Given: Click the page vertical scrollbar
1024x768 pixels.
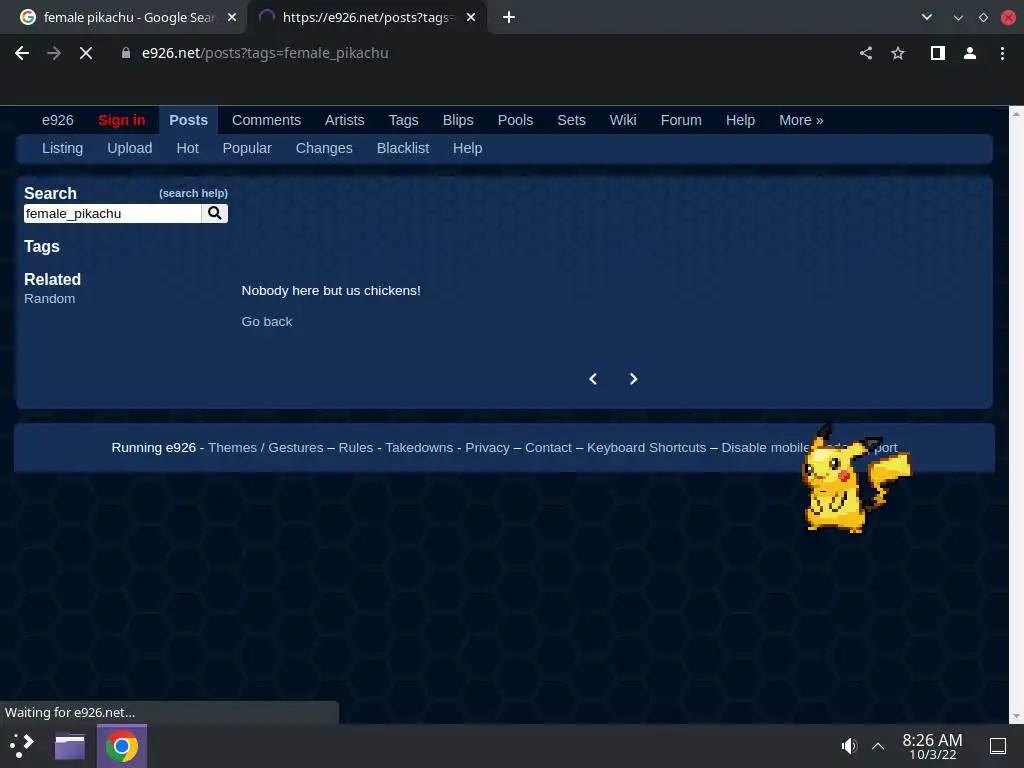Looking at the screenshot, I should pyautogui.click(x=1016, y=414).
